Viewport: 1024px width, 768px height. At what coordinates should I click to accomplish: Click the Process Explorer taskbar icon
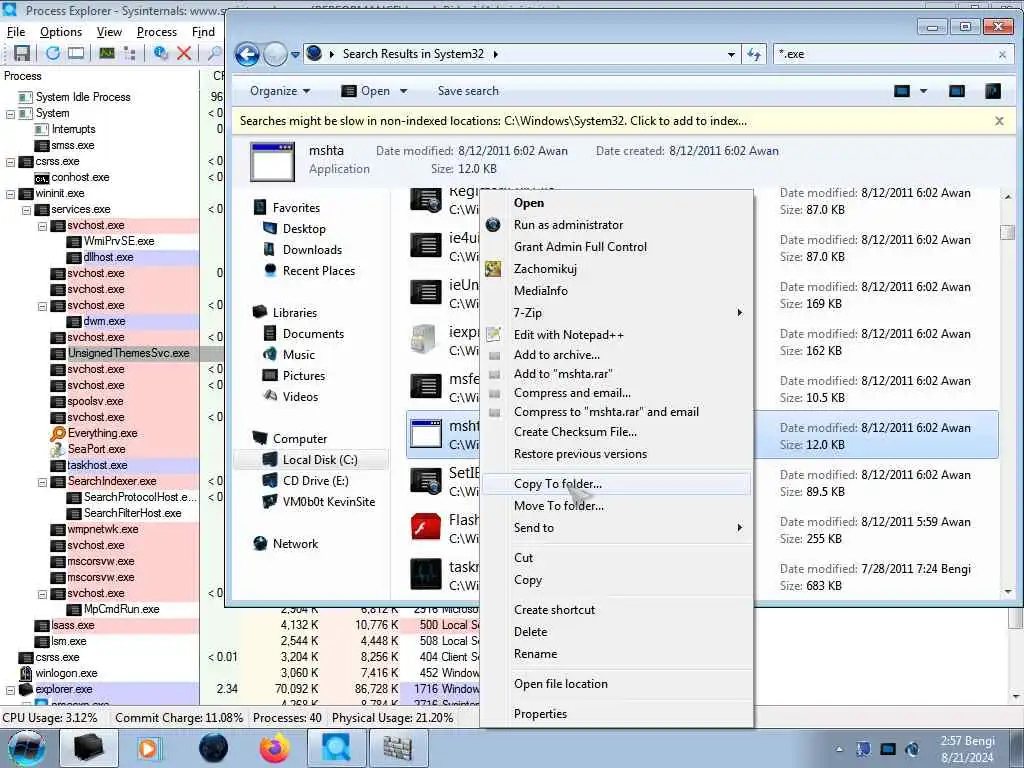335,748
